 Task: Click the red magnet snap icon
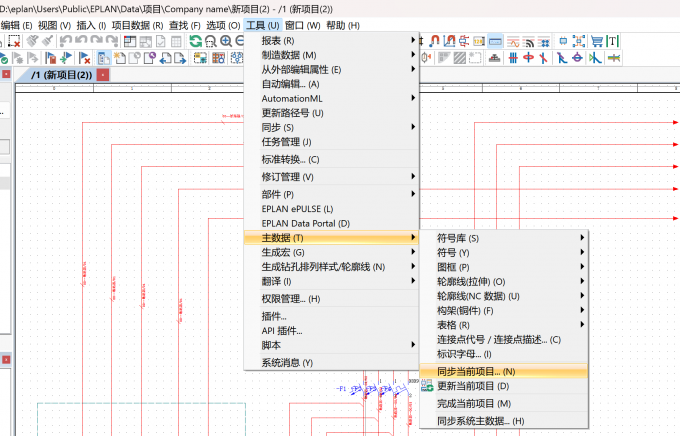tap(435, 41)
